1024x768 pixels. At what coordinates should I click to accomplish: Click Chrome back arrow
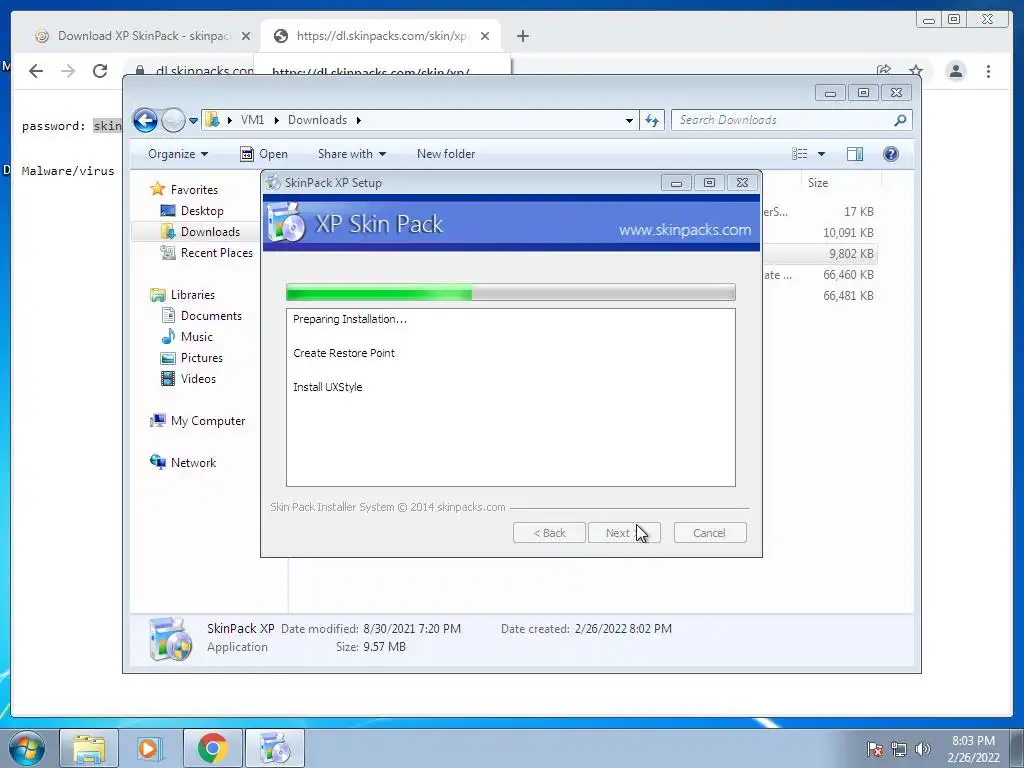coord(36,71)
